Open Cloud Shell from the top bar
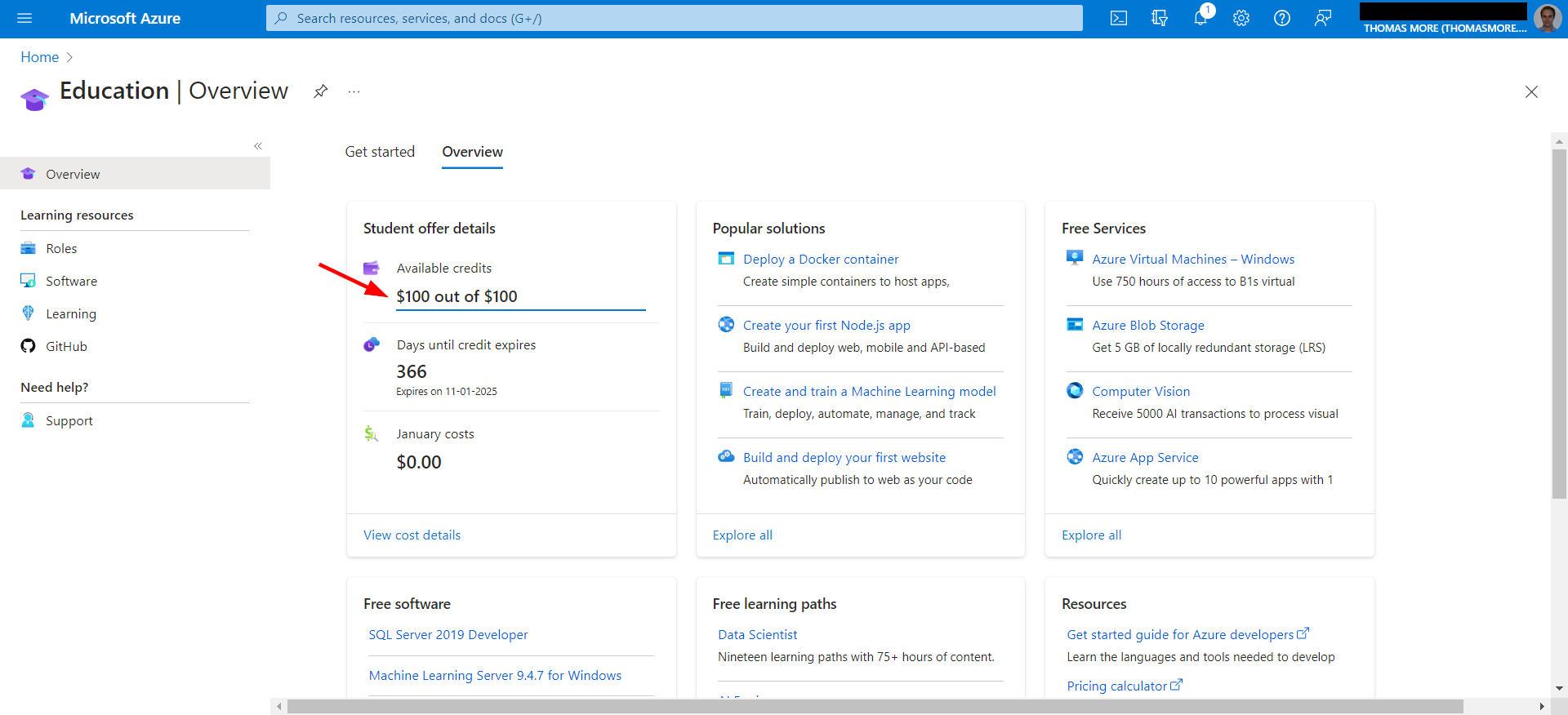Screen dimensions: 1568x715 [1119, 18]
